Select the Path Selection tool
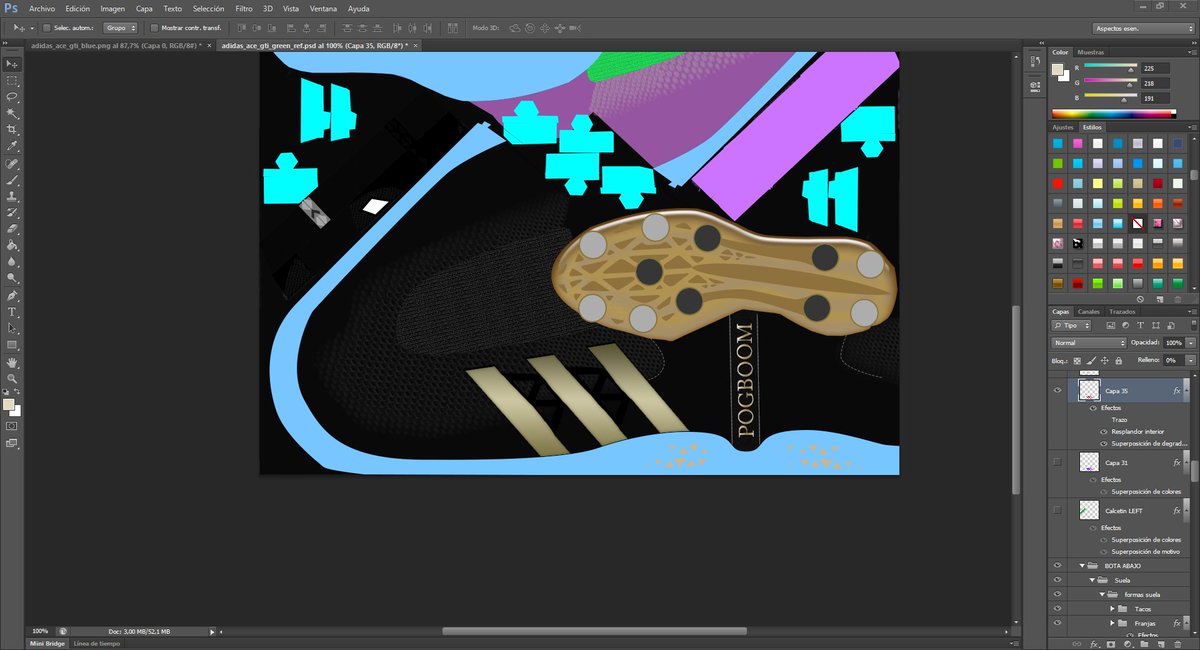This screenshot has height=650, width=1200. (x=12, y=328)
